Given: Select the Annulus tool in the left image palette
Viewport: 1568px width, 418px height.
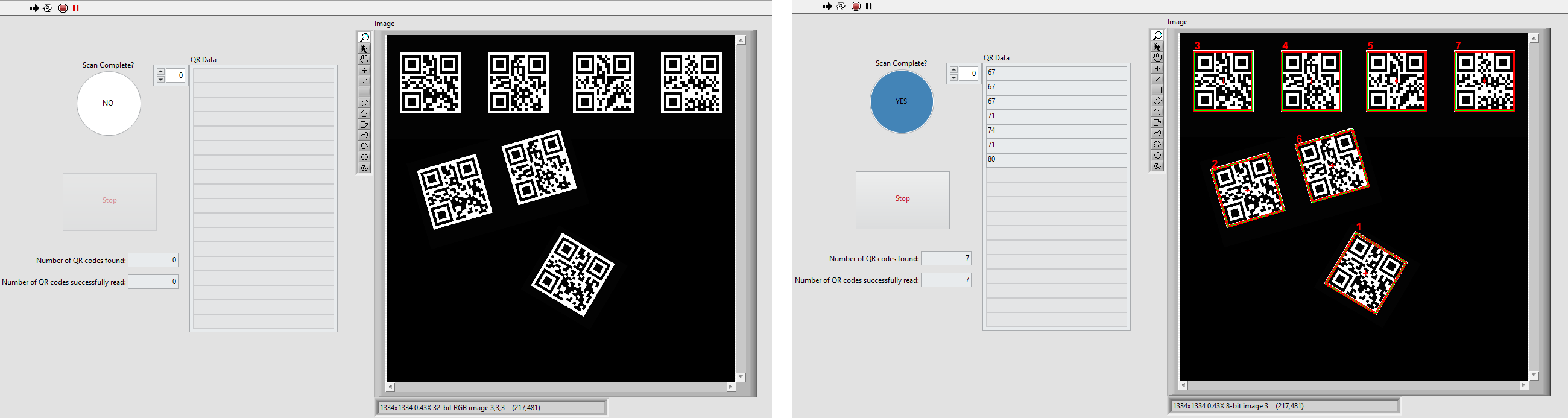Looking at the screenshot, I should tap(364, 168).
